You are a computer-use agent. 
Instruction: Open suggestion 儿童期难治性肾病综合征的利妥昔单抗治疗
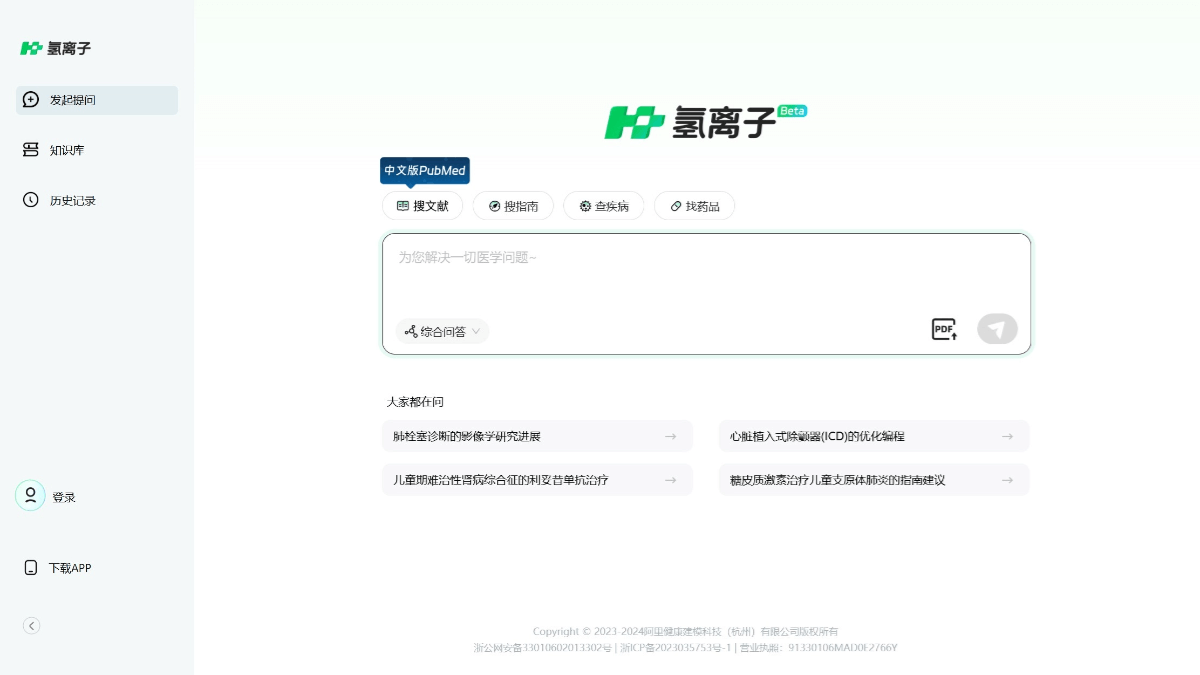click(537, 480)
